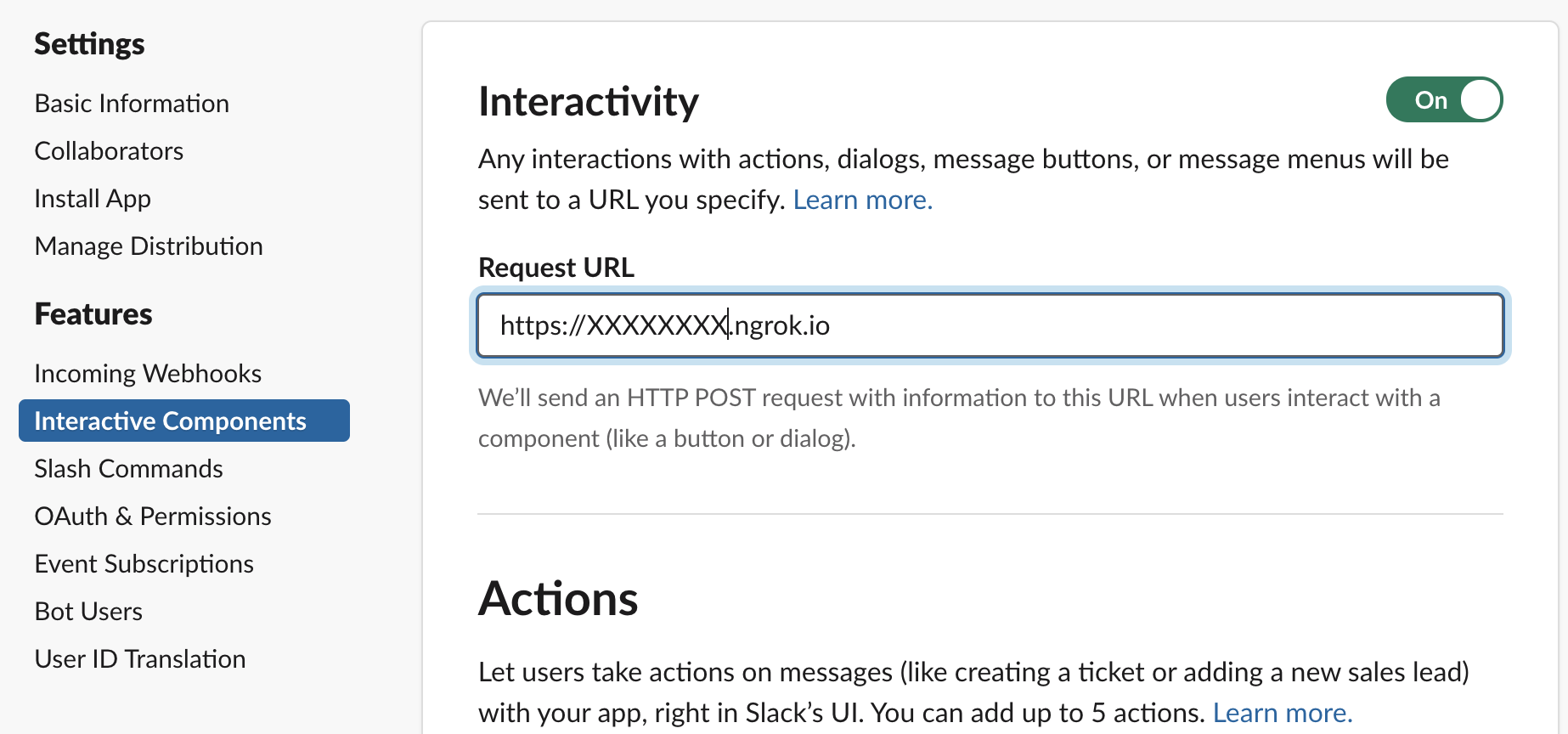Click the Settings sidebar heading
The width and height of the screenshot is (1568, 734).
point(89,44)
